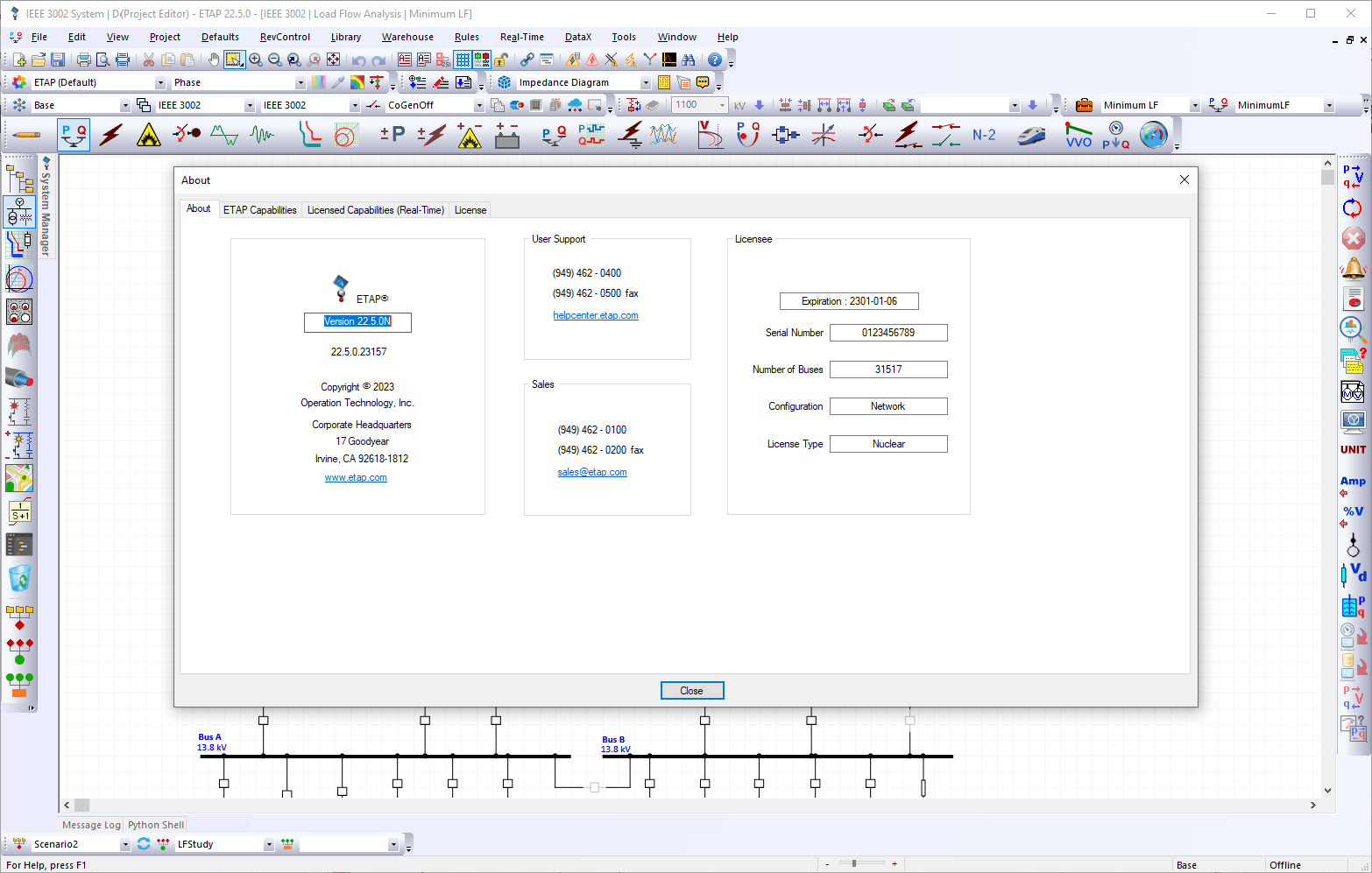Toggle the rubber-band zoom selection tool
The image size is (1372, 873).
tap(234, 60)
